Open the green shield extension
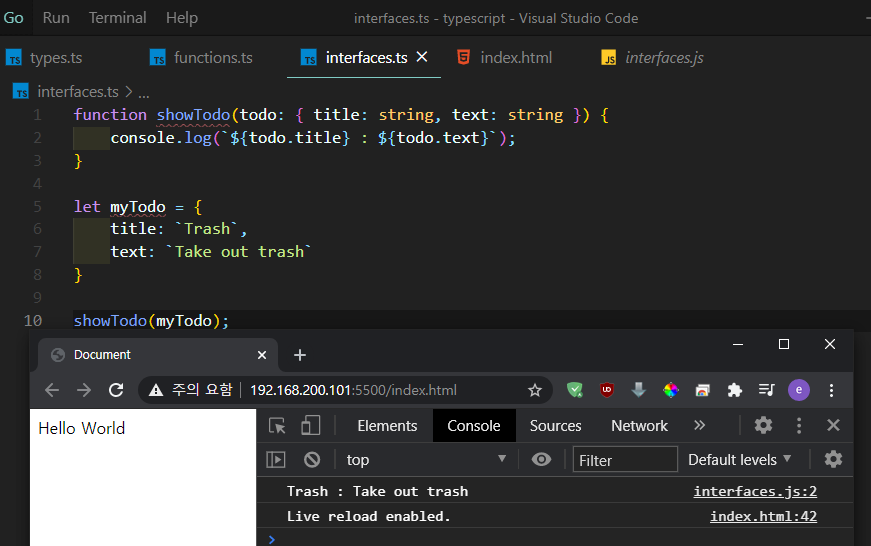The width and height of the screenshot is (871, 546). pos(575,390)
